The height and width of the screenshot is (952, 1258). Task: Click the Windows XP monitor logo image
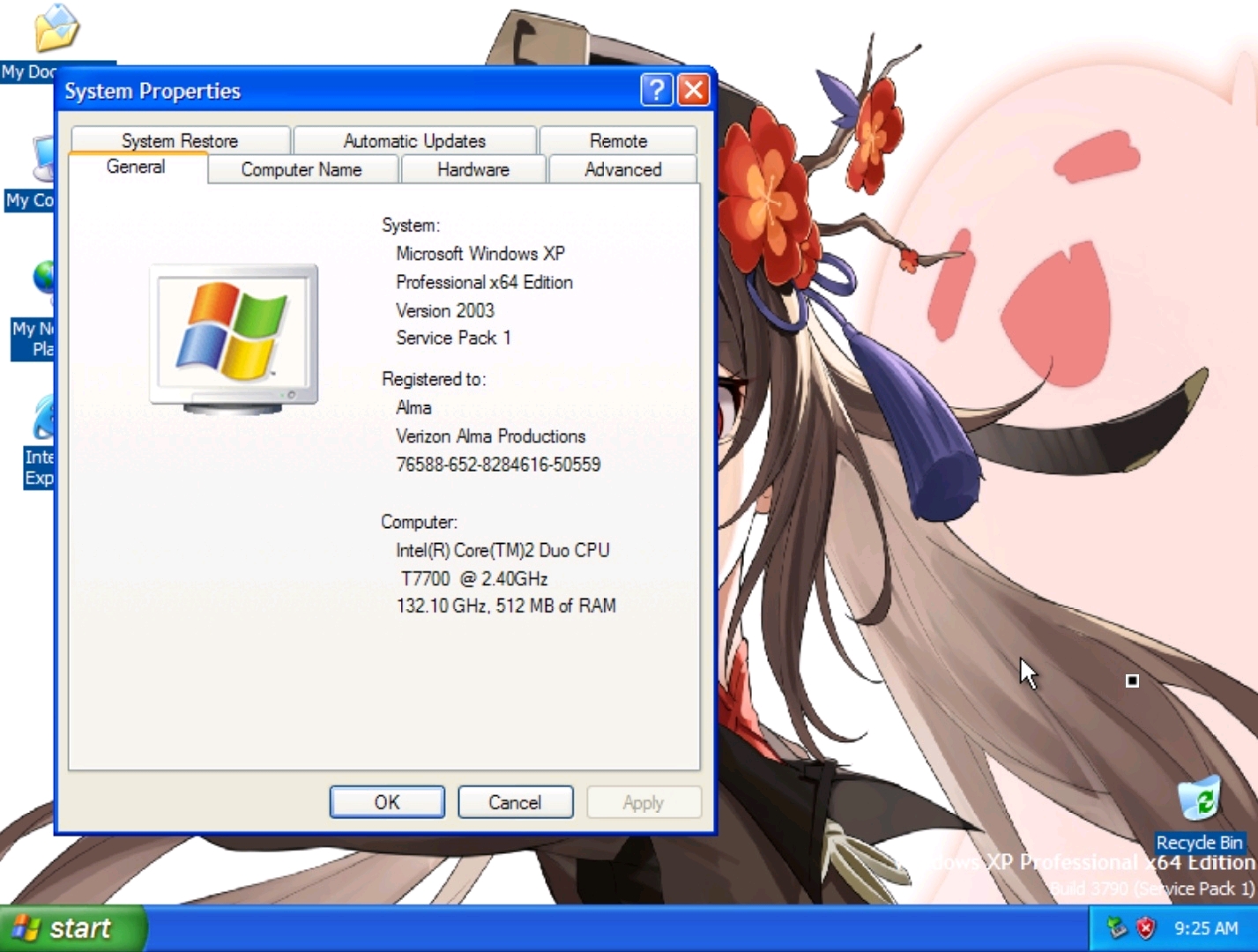tap(234, 339)
